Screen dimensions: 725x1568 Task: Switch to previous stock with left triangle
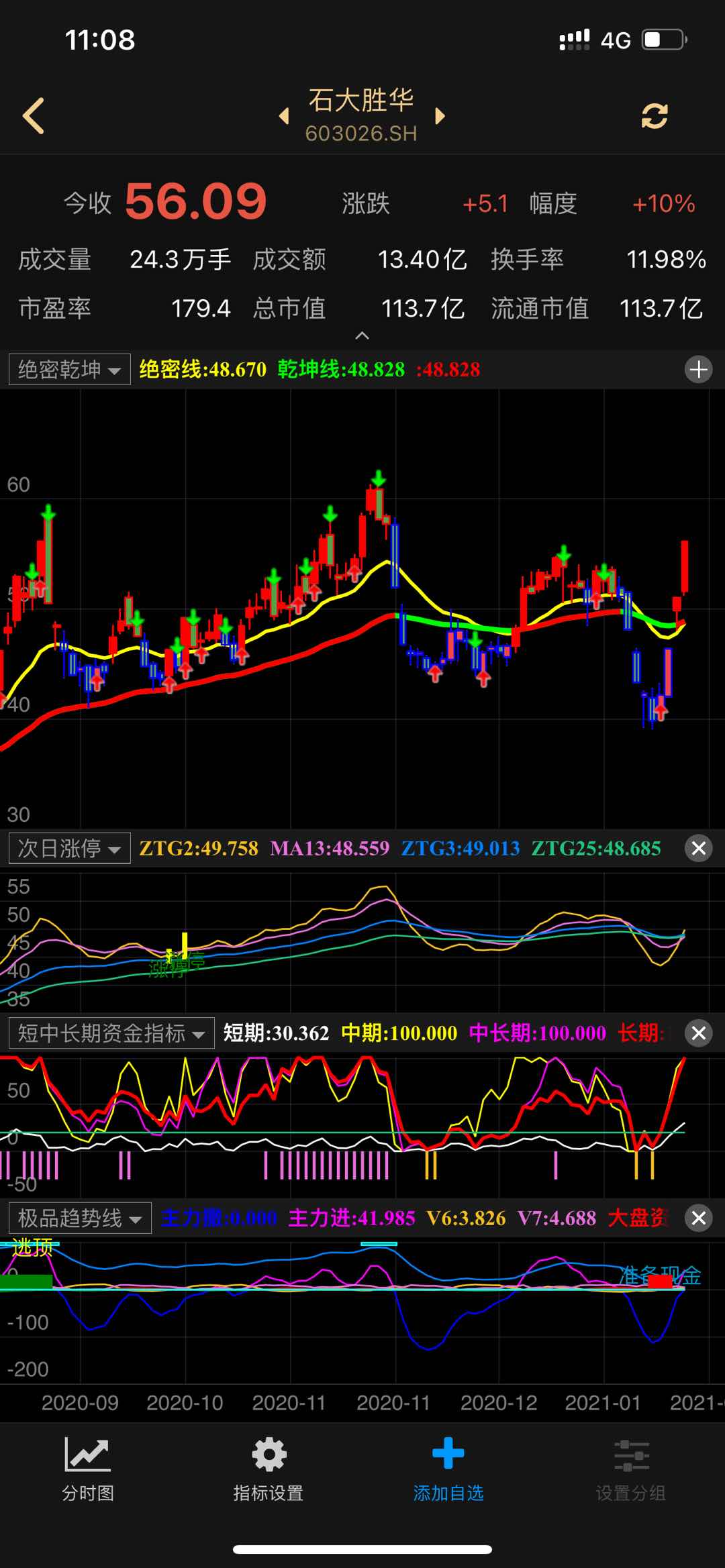coord(285,116)
